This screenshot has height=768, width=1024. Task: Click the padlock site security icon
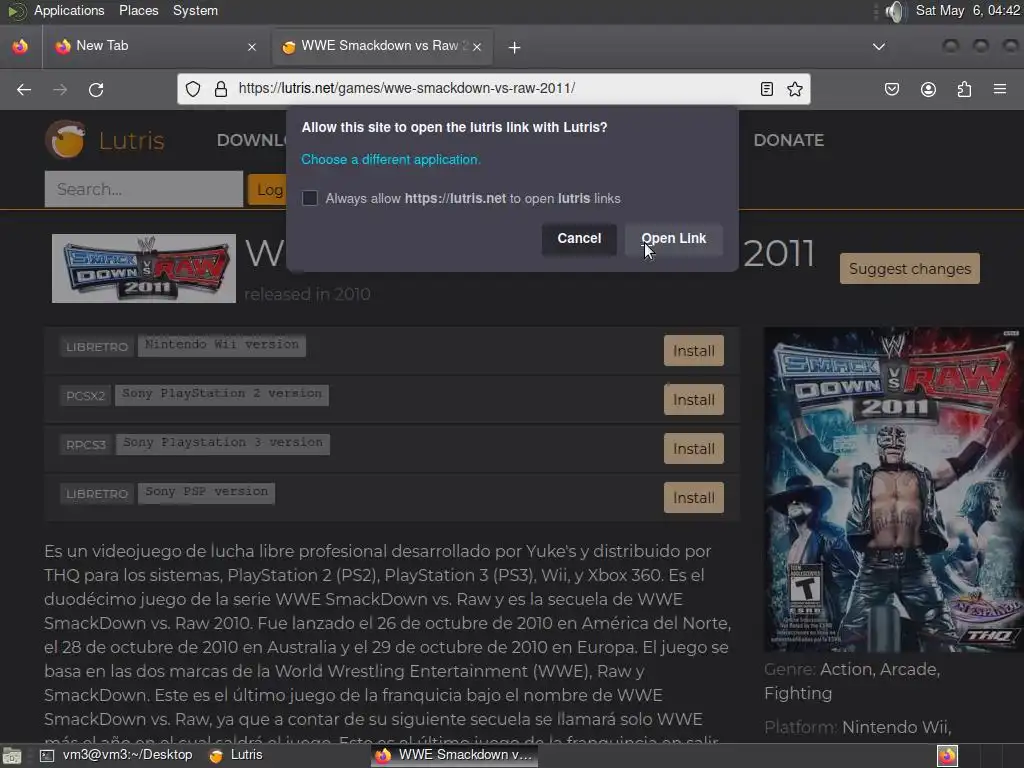pyautogui.click(x=221, y=89)
